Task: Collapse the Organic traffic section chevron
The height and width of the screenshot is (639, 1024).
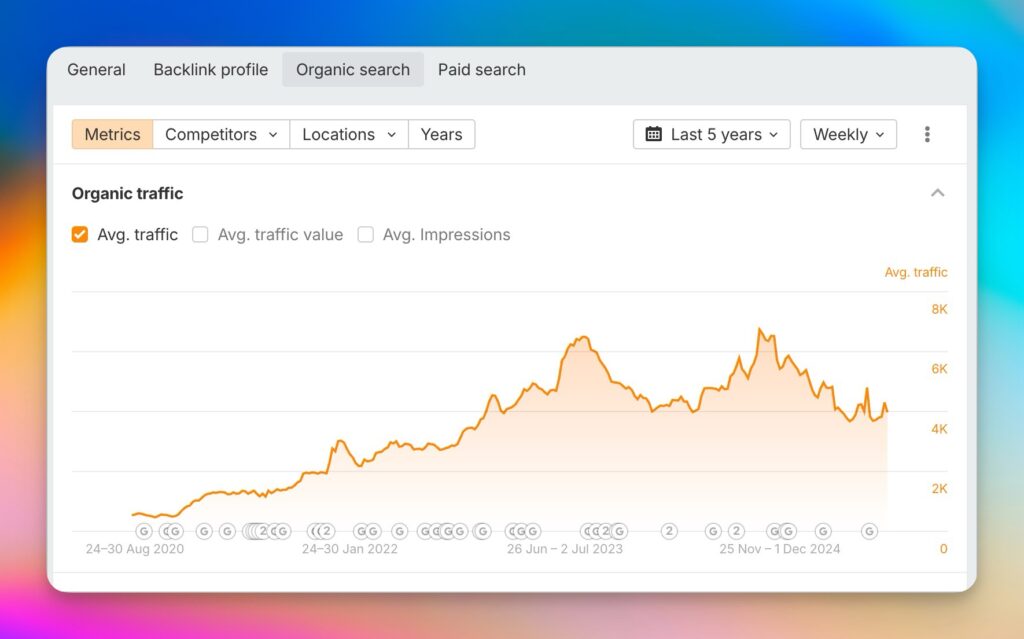Action: 937,193
